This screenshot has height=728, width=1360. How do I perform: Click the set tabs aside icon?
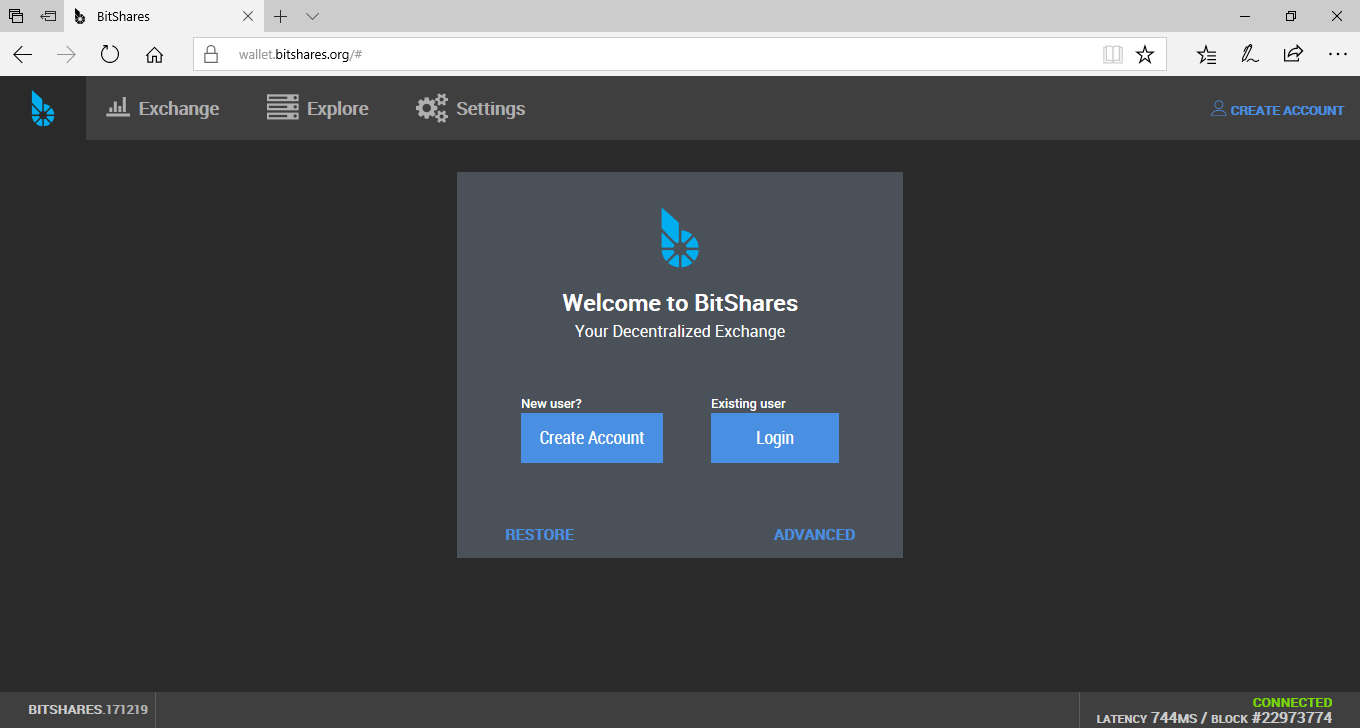(x=48, y=16)
